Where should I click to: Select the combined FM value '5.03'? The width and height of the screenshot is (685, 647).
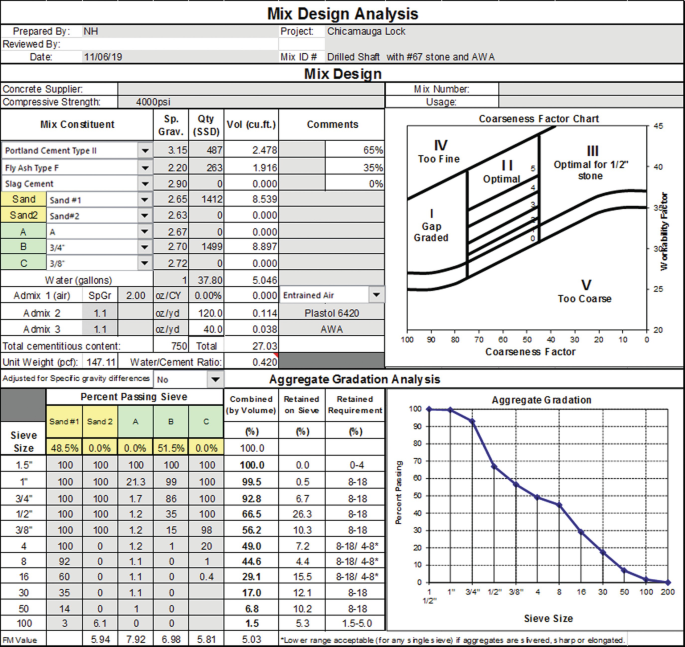[251, 640]
